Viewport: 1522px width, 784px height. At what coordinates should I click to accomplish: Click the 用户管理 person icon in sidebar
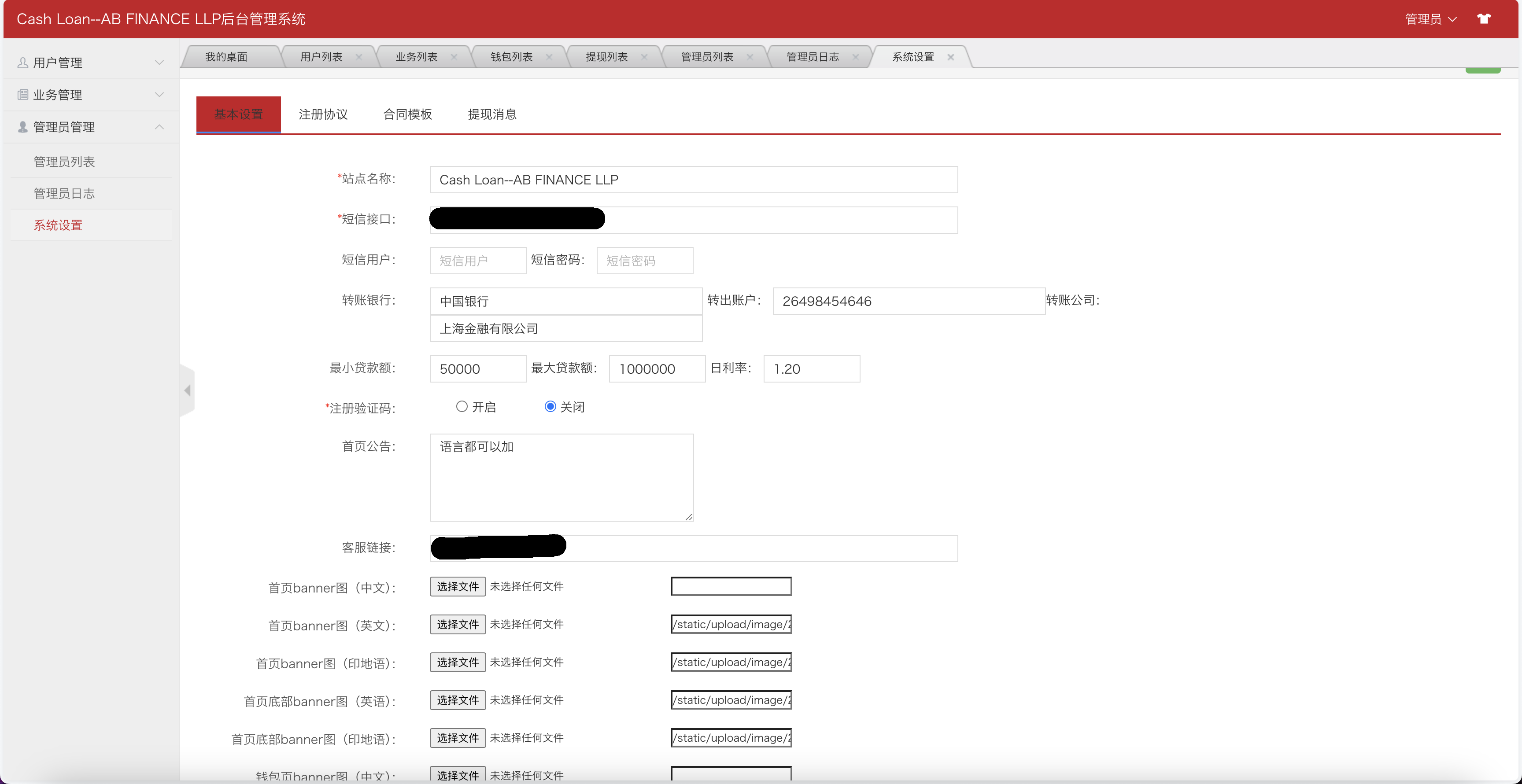[23, 63]
